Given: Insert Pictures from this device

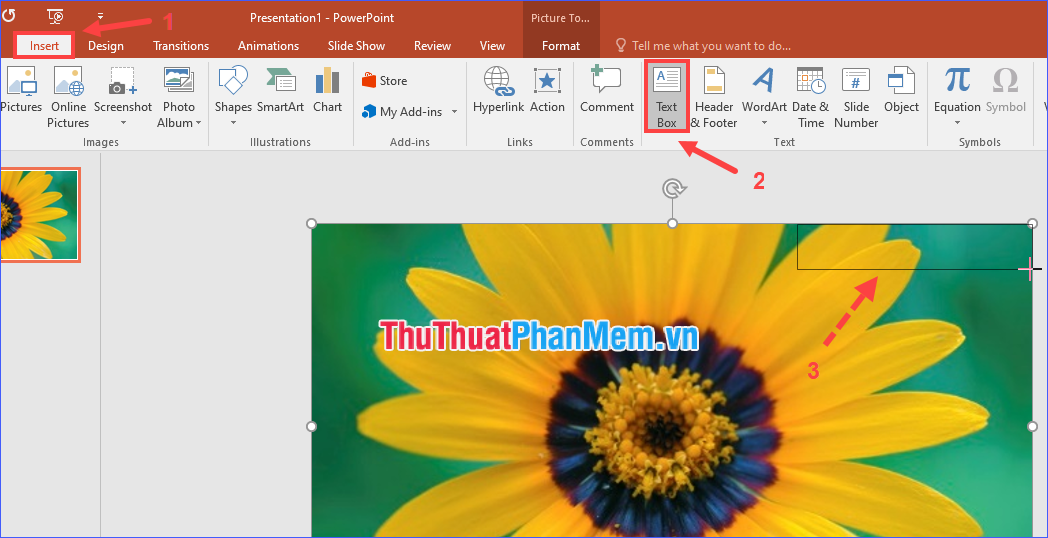Looking at the screenshot, I should 20,90.
